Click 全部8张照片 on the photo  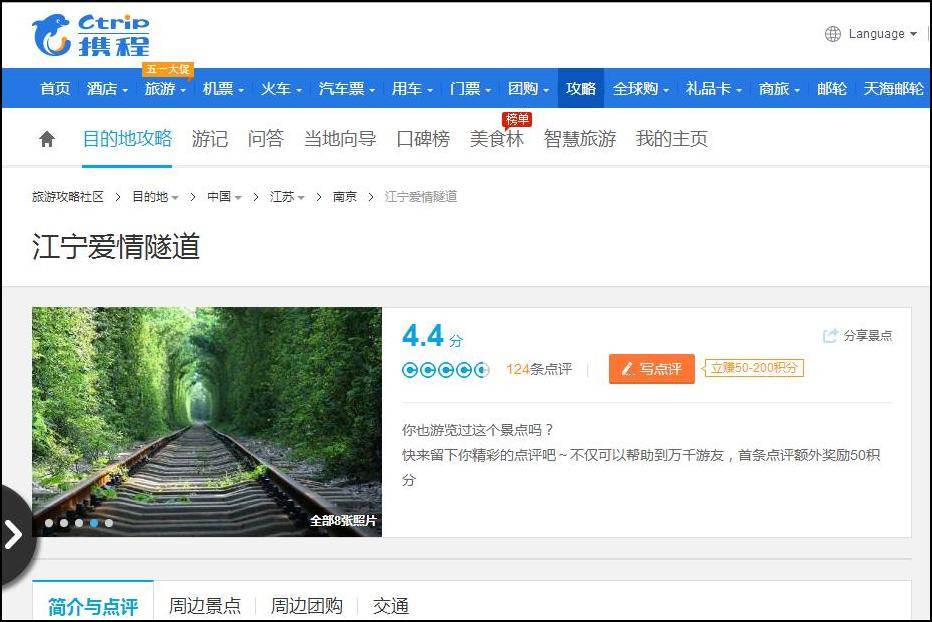point(343,521)
